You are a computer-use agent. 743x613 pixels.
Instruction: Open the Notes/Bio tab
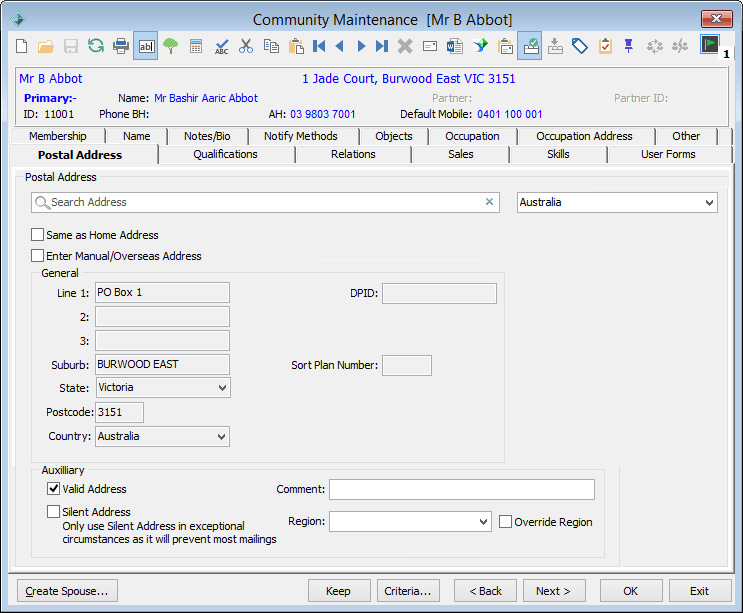click(207, 136)
